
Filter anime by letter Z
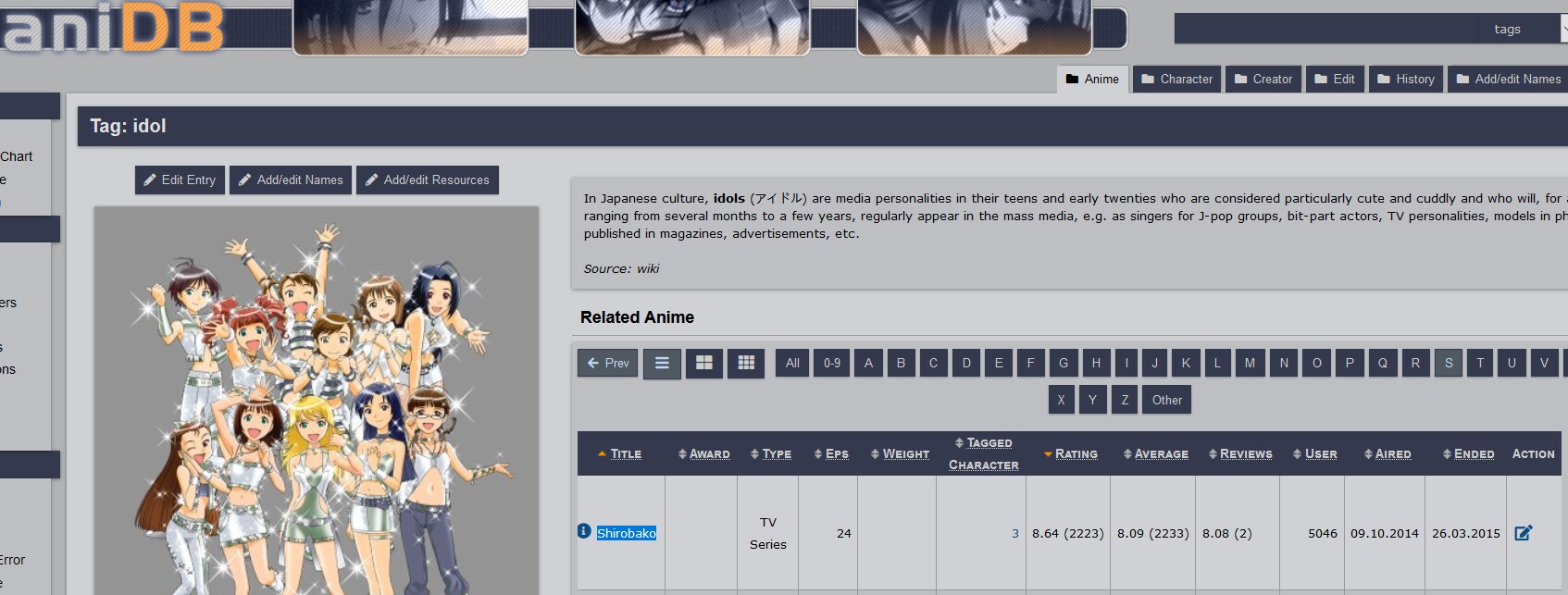point(1125,400)
